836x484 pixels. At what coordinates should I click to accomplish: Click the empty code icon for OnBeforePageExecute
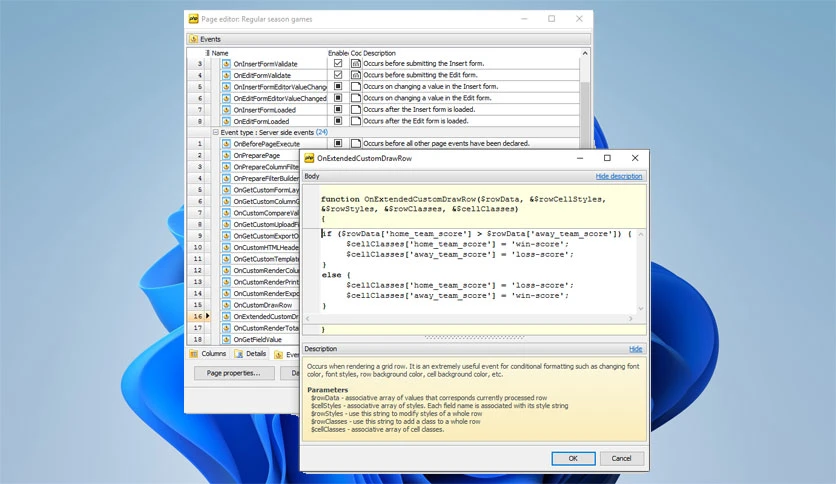pos(356,143)
